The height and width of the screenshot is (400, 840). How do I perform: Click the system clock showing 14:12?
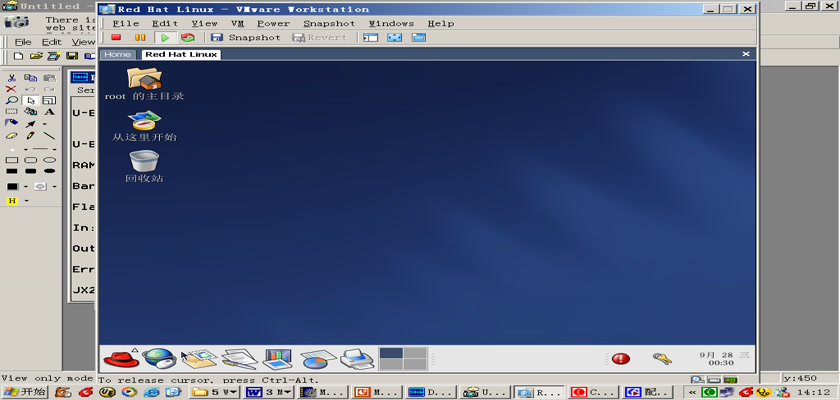point(813,392)
